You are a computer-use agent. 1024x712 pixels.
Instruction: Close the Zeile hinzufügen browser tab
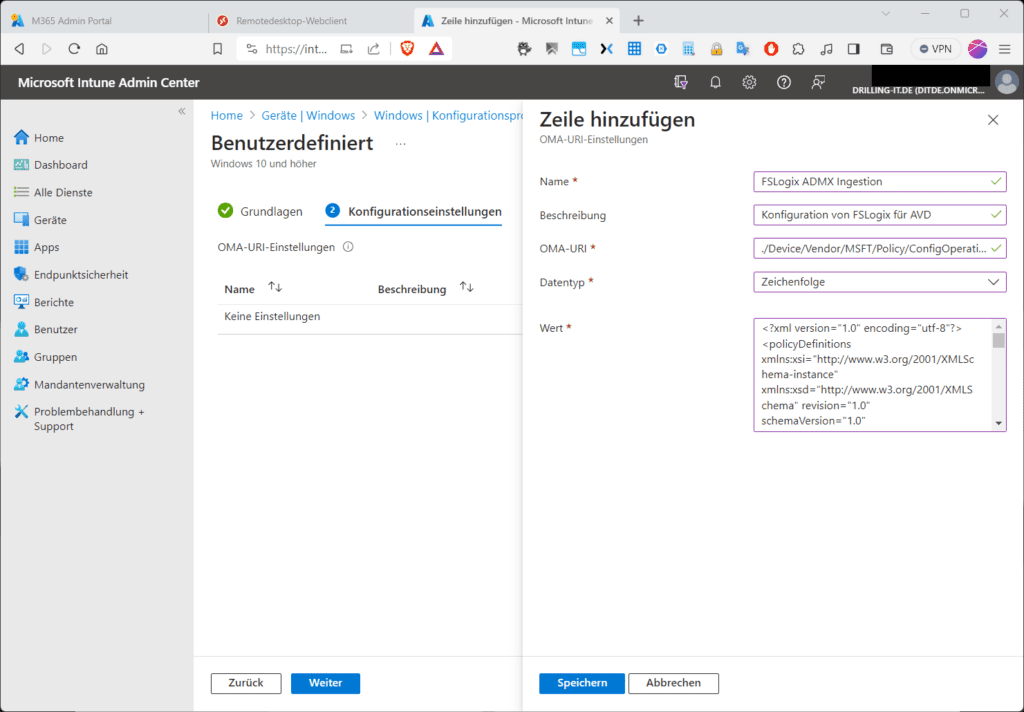[609, 21]
